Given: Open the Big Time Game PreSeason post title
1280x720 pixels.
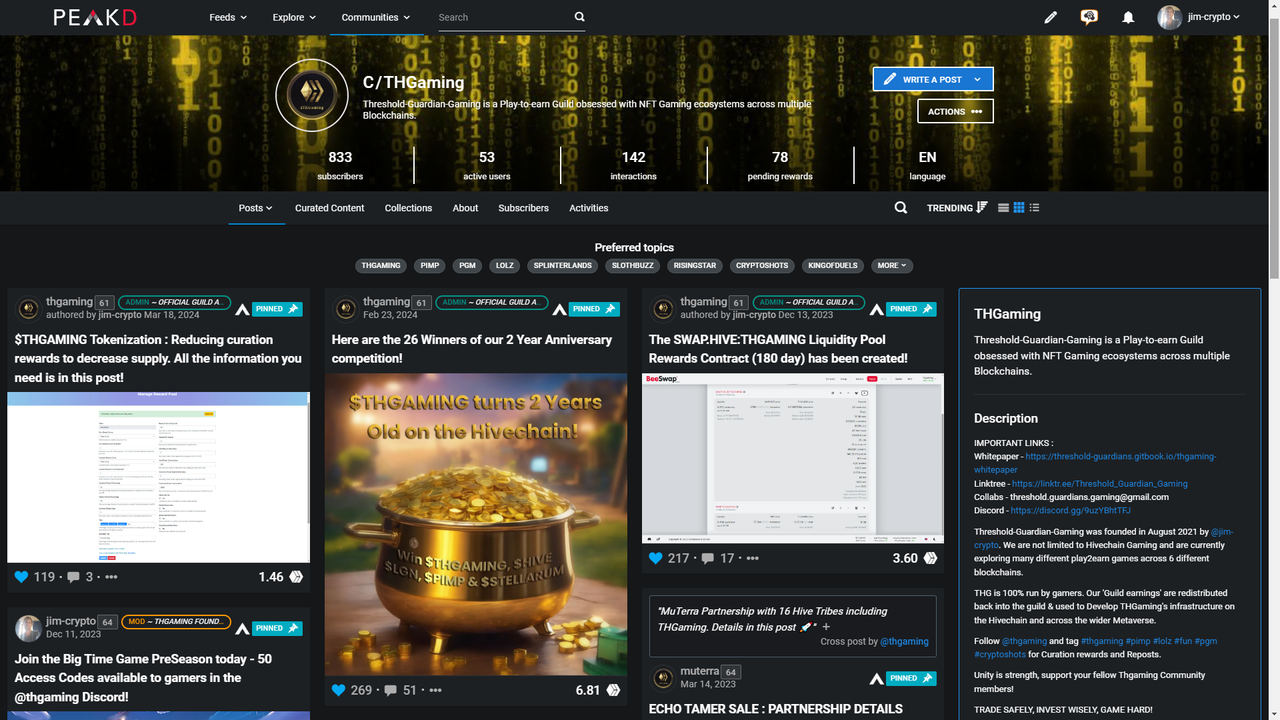Looking at the screenshot, I should [x=143, y=677].
